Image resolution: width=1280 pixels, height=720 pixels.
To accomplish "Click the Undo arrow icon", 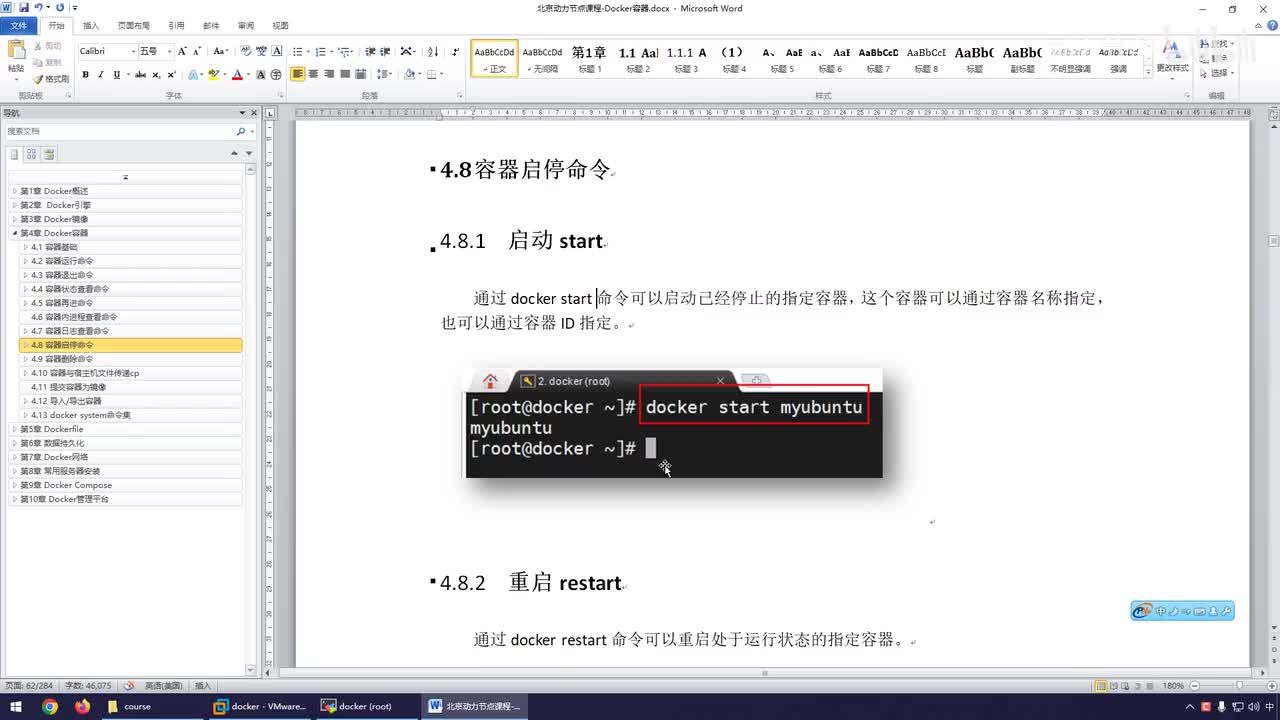I will click(x=38, y=8).
